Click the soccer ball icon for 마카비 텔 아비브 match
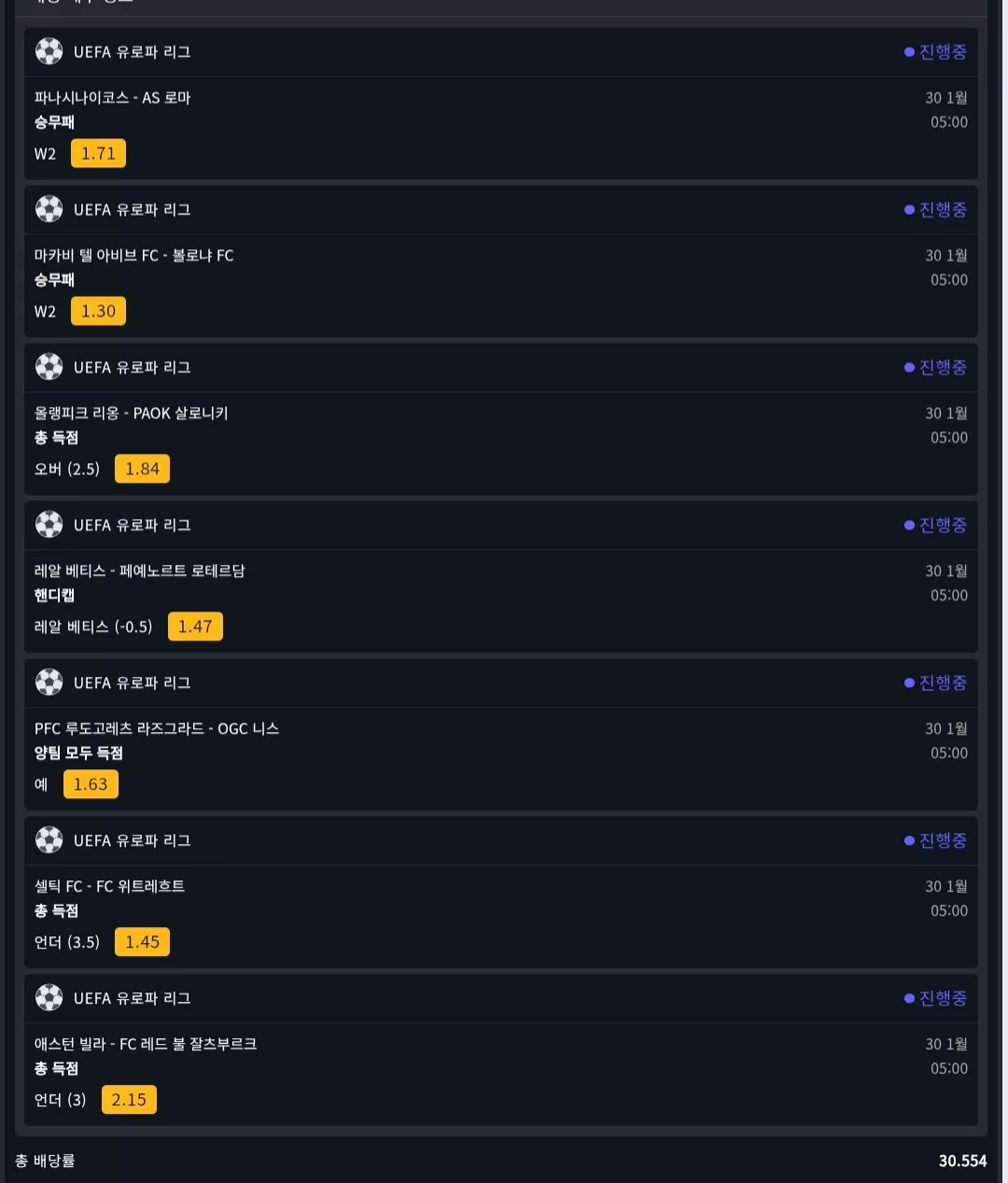Viewport: 1008px width, 1183px height. tap(49, 209)
